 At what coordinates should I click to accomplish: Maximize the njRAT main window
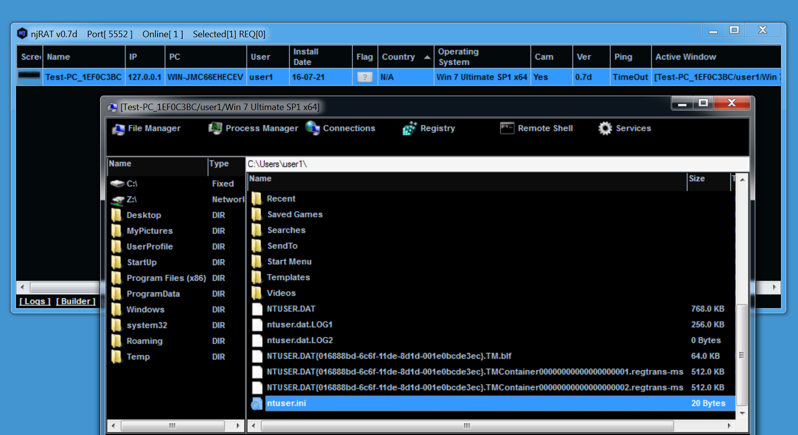click(x=734, y=31)
